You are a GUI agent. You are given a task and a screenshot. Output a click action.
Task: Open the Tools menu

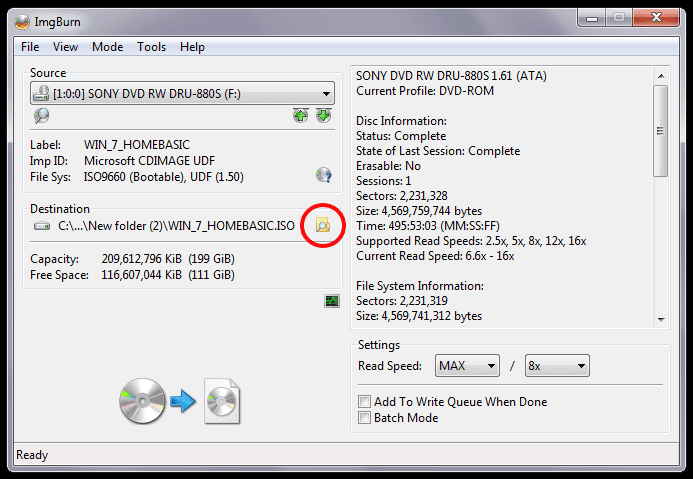point(151,47)
